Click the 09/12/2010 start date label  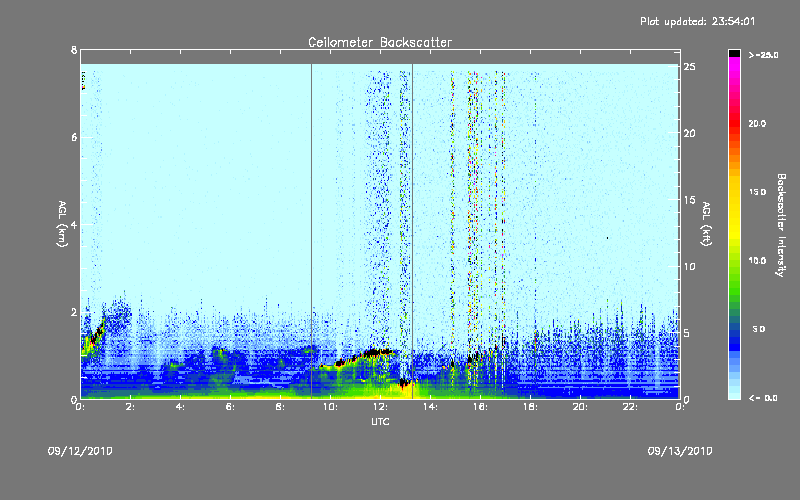80,451
